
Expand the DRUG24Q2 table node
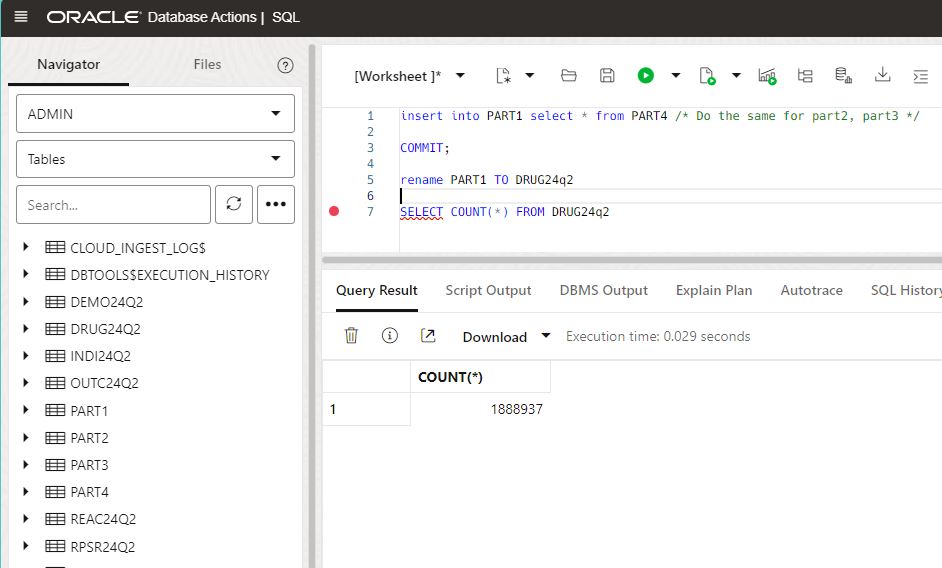point(27,329)
